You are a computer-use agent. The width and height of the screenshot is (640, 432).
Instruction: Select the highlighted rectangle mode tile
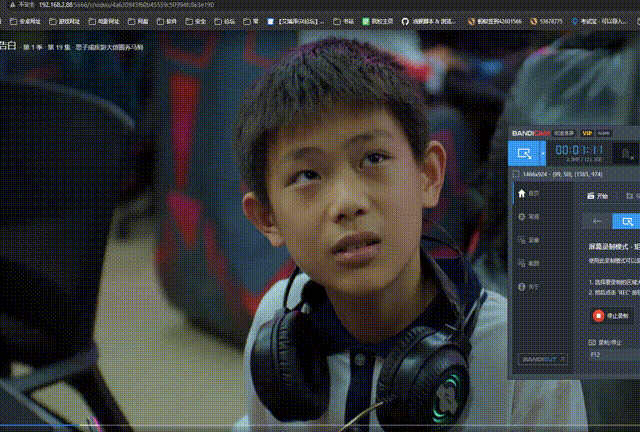pos(627,221)
